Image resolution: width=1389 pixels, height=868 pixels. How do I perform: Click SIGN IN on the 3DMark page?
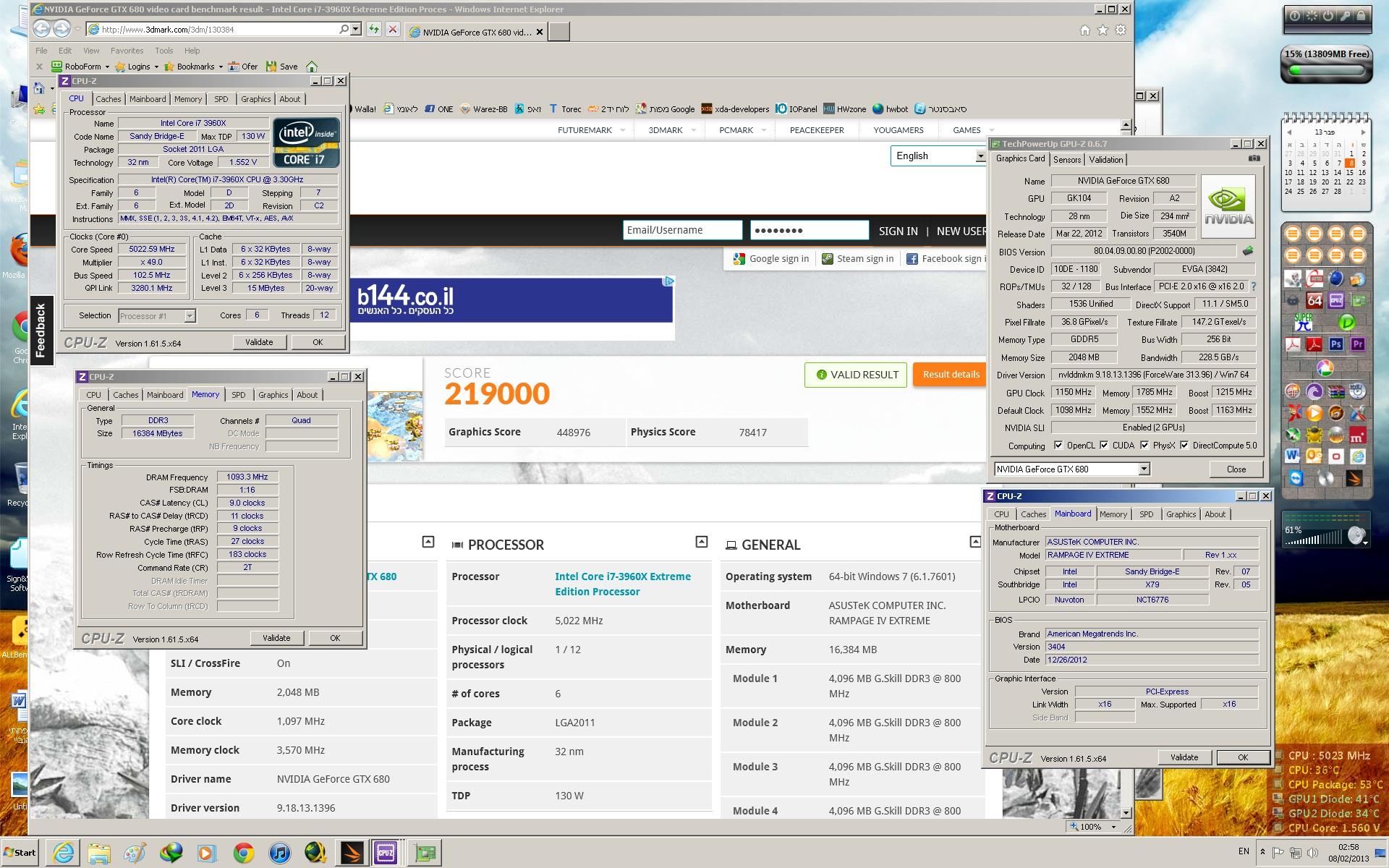898,231
